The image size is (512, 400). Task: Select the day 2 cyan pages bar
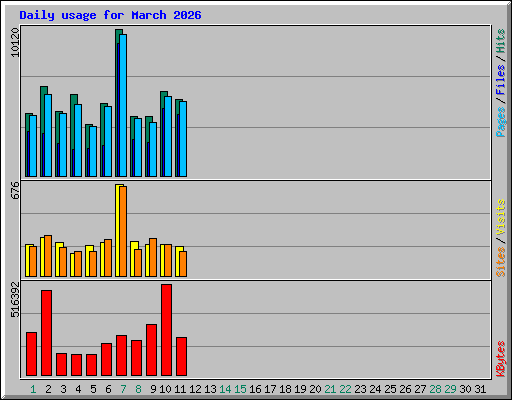point(48,135)
